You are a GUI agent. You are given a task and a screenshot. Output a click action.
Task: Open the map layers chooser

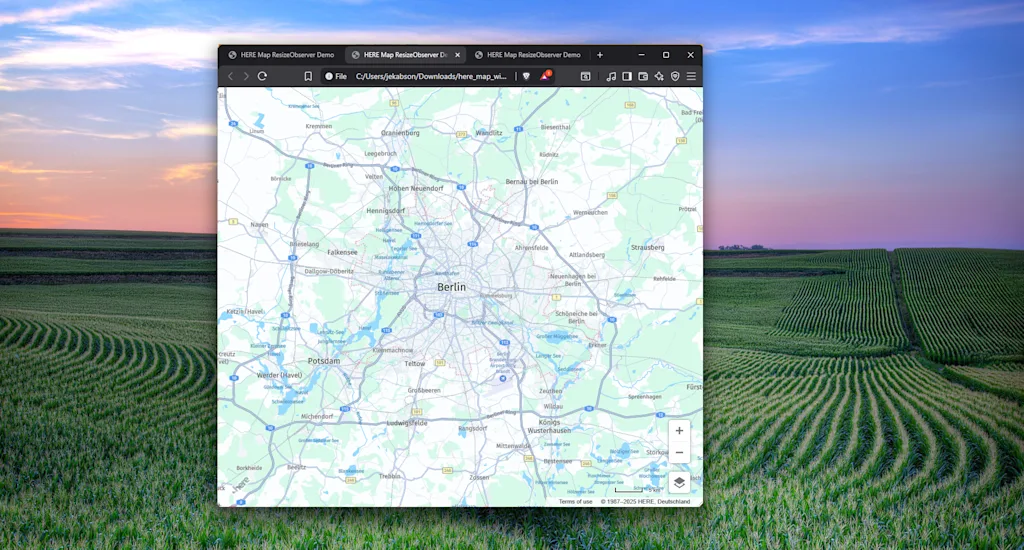(679, 483)
